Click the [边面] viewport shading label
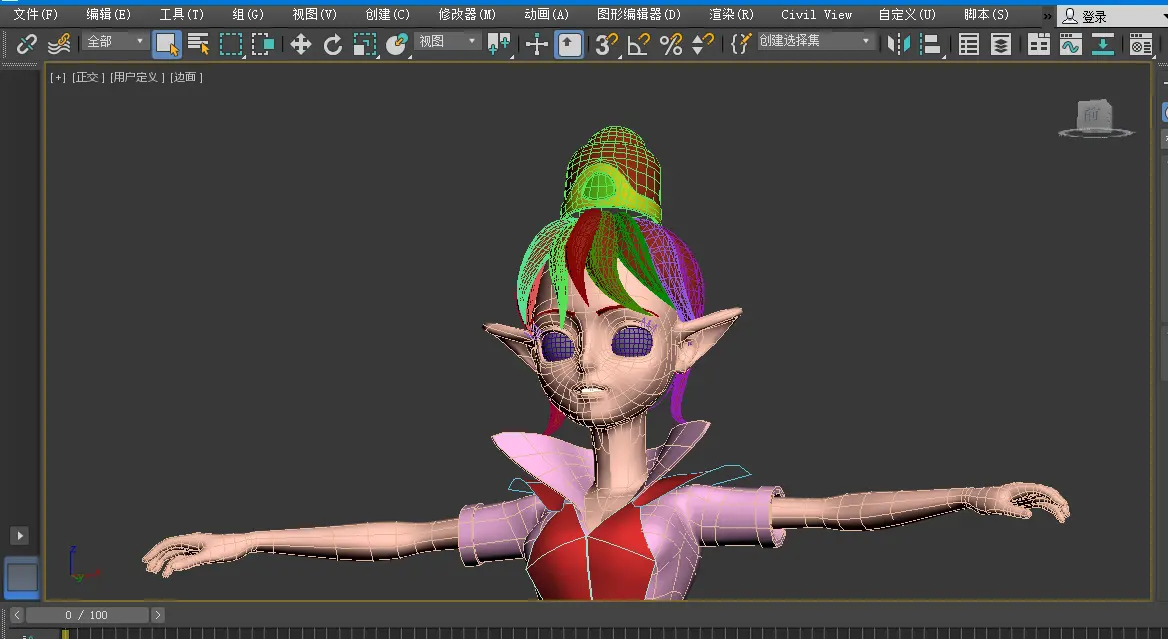 [x=186, y=77]
